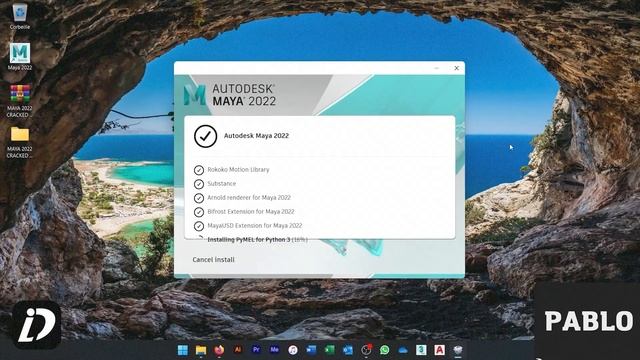Select the running installer icon in the taskbar
Screen dimensions: 640x360
click(458, 350)
